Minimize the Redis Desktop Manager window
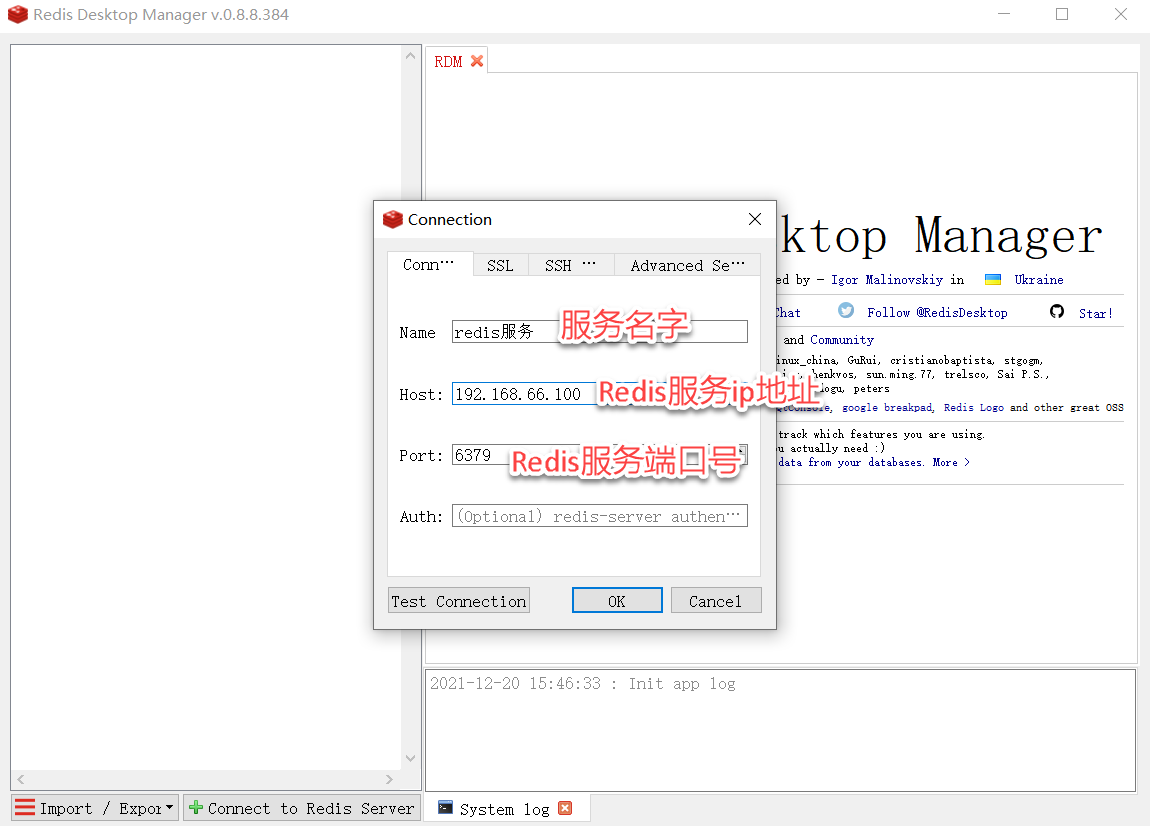This screenshot has width=1150, height=826. tap(1004, 14)
